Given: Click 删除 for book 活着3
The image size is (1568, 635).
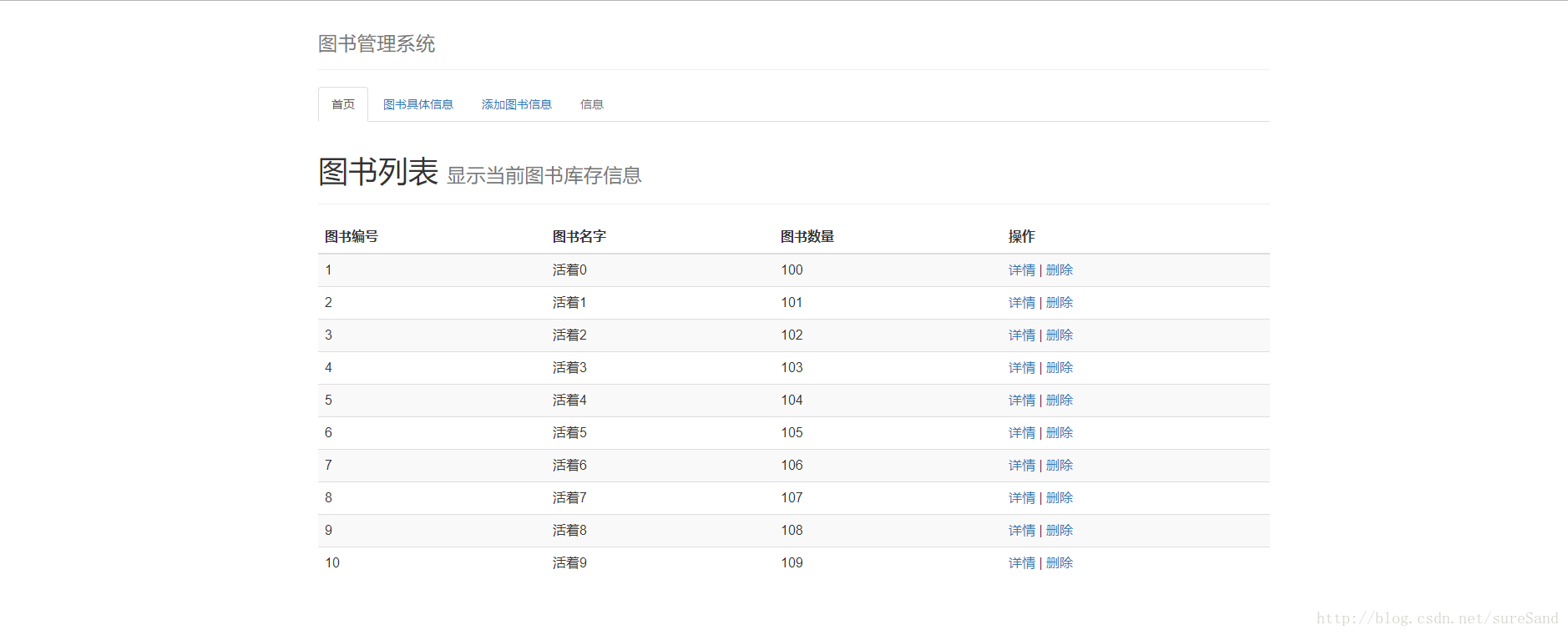Looking at the screenshot, I should 1060,368.
